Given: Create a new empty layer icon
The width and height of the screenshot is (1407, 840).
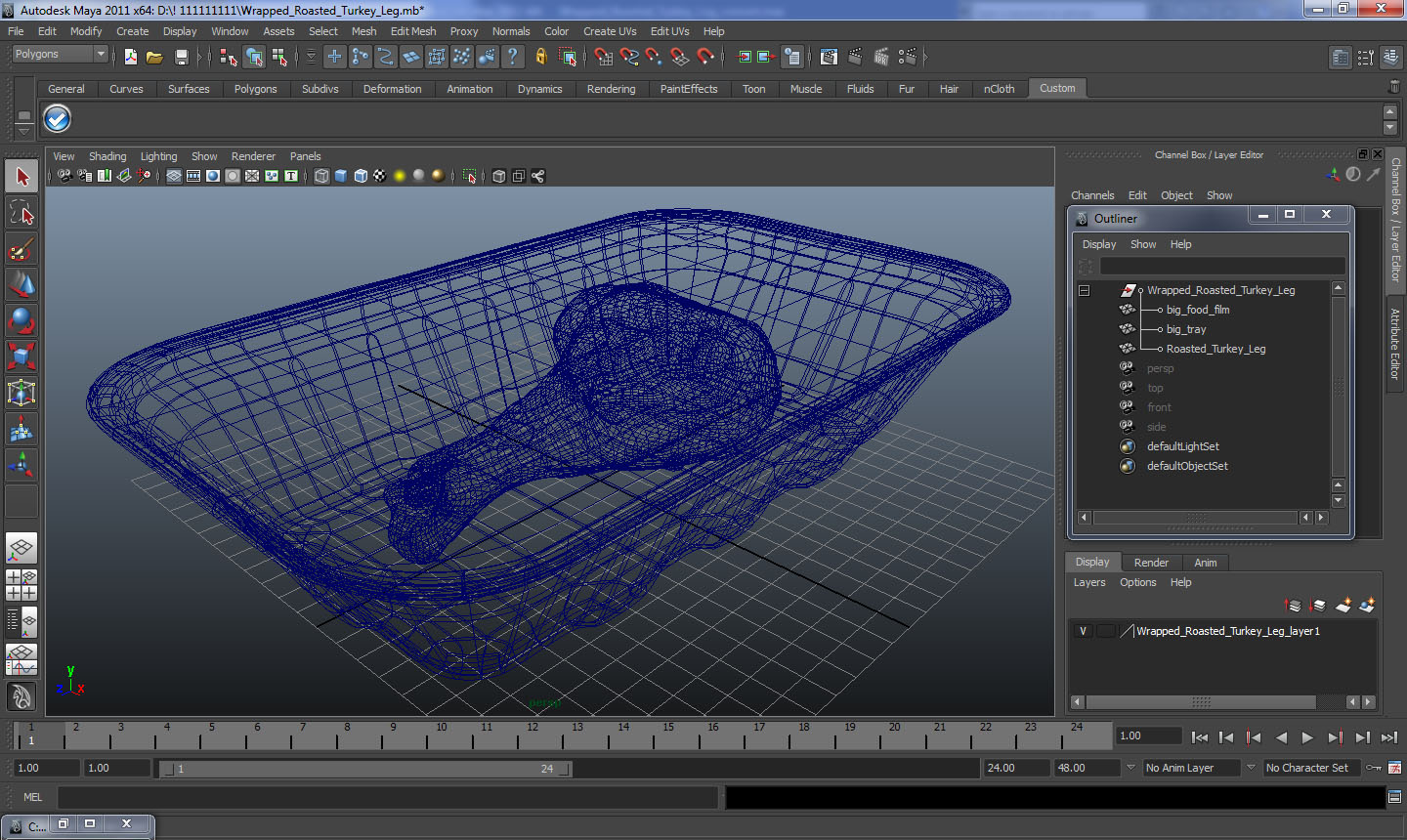Looking at the screenshot, I should [x=1343, y=606].
